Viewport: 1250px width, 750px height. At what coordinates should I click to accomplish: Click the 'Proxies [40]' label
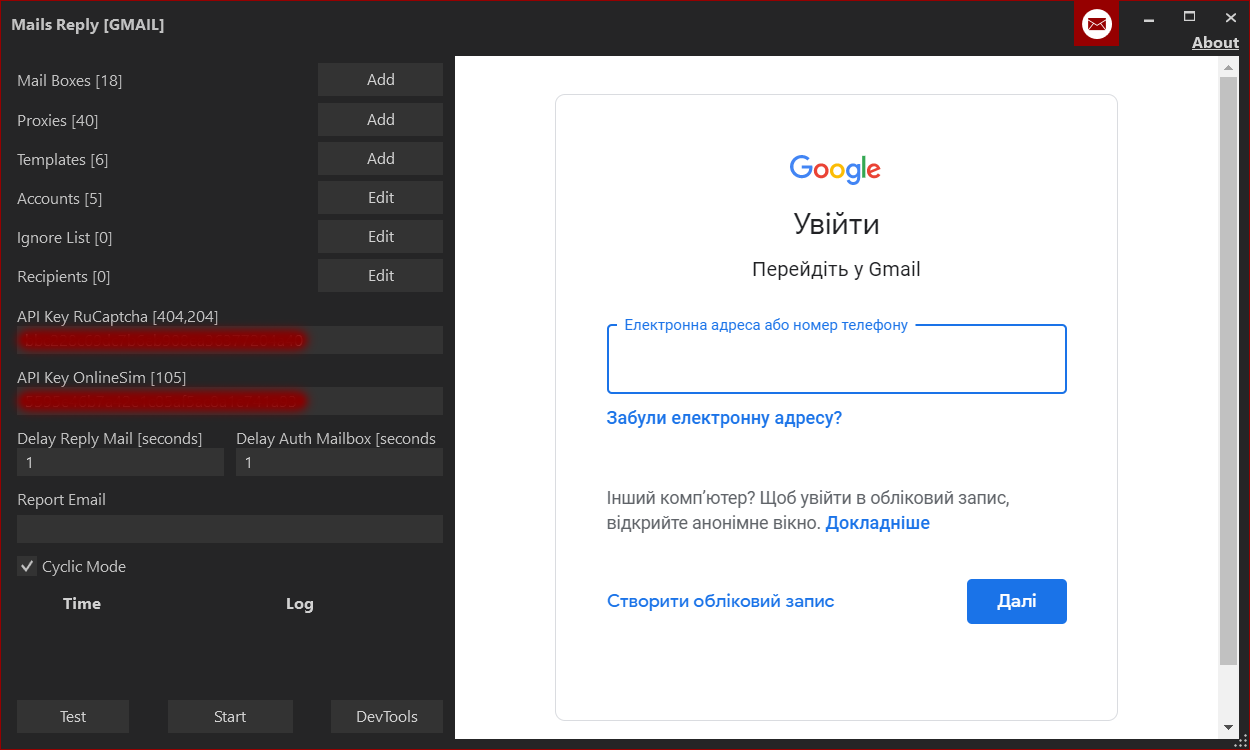(x=58, y=121)
